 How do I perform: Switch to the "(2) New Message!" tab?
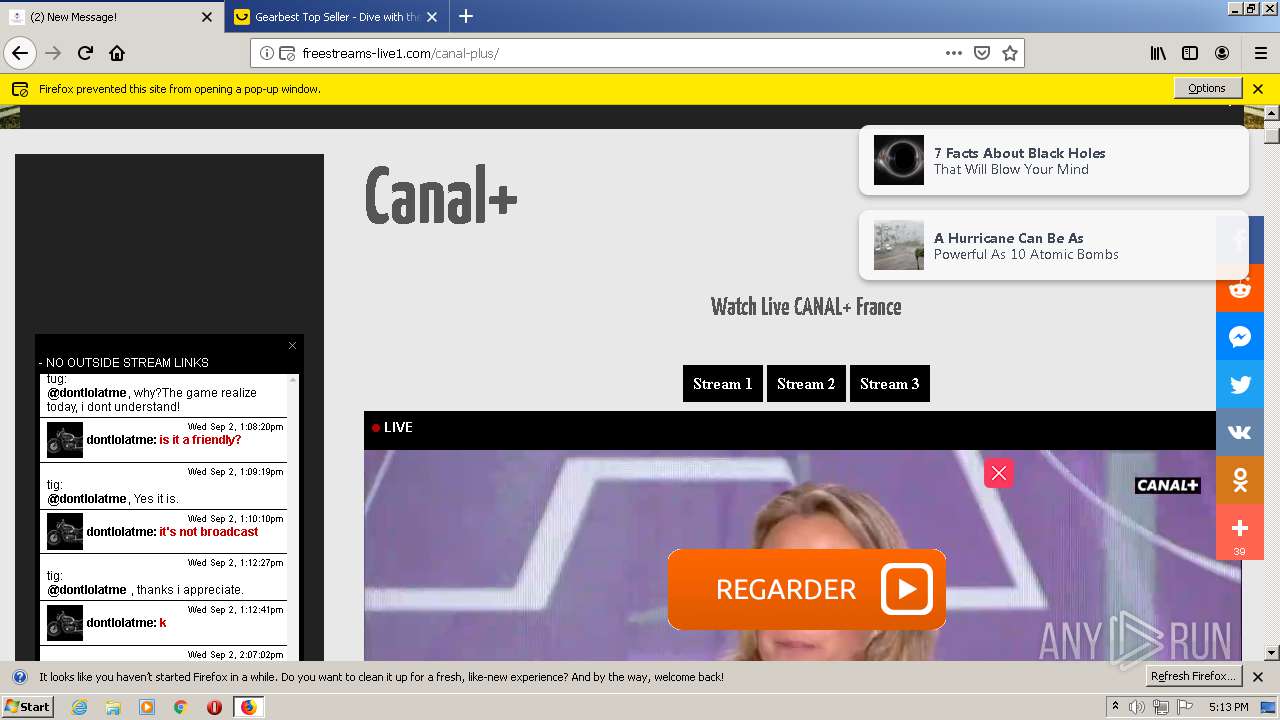112,17
